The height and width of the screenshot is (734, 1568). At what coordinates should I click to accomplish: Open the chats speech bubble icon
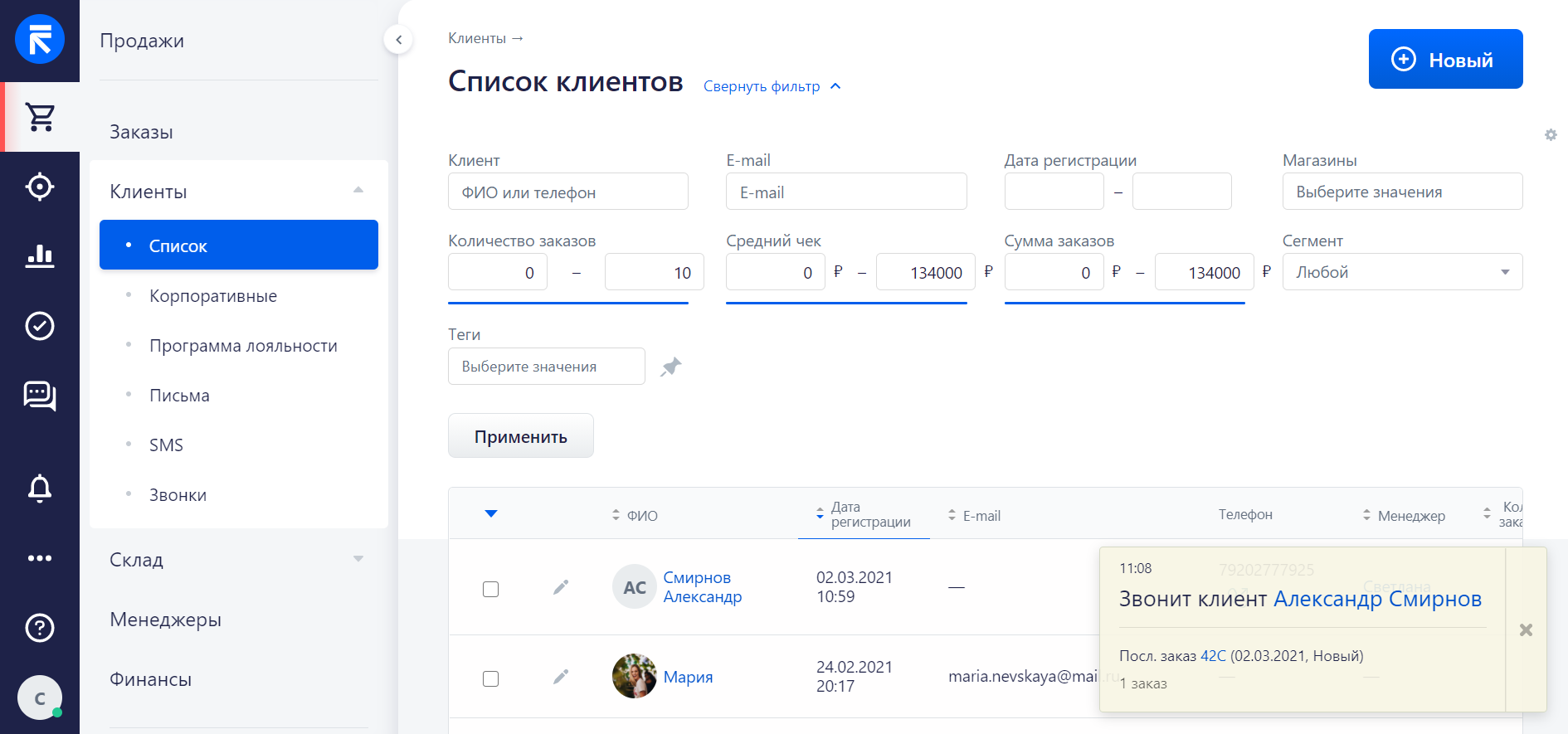click(40, 396)
